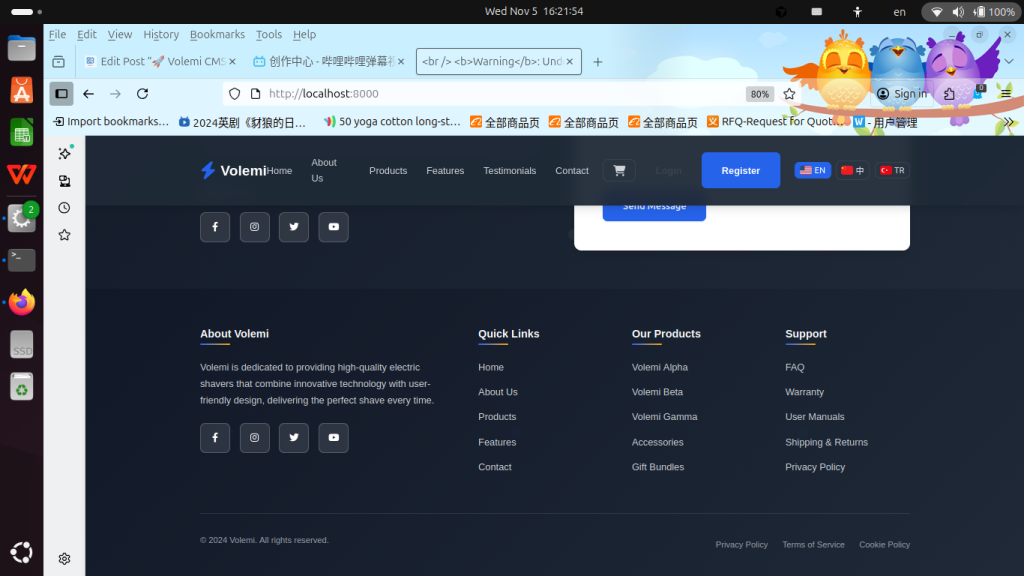Switch site language to Turkish (TR)
Viewport: 1024px width, 576px height.
tap(892, 171)
